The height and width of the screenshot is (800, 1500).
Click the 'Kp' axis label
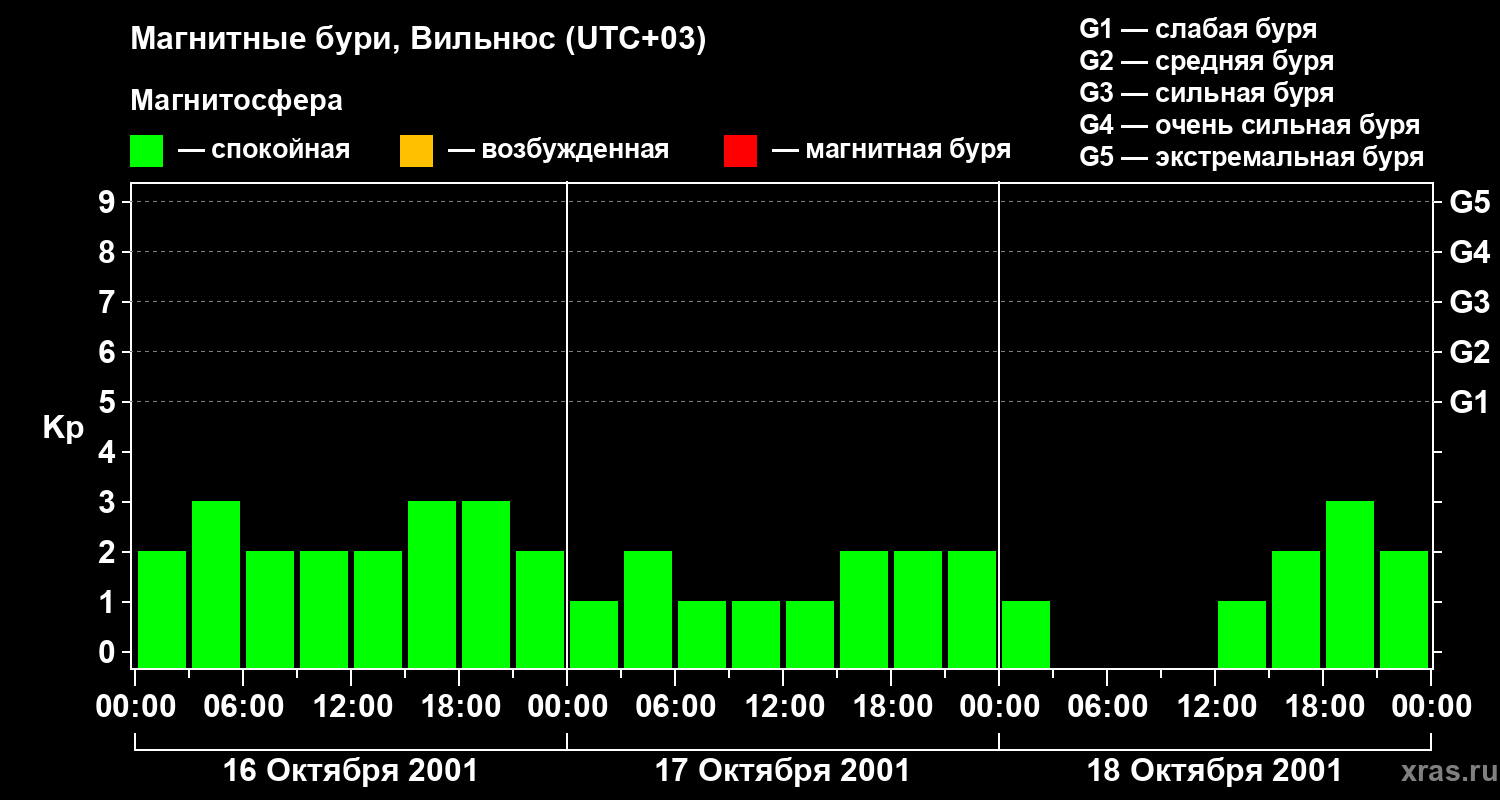click(x=63, y=428)
